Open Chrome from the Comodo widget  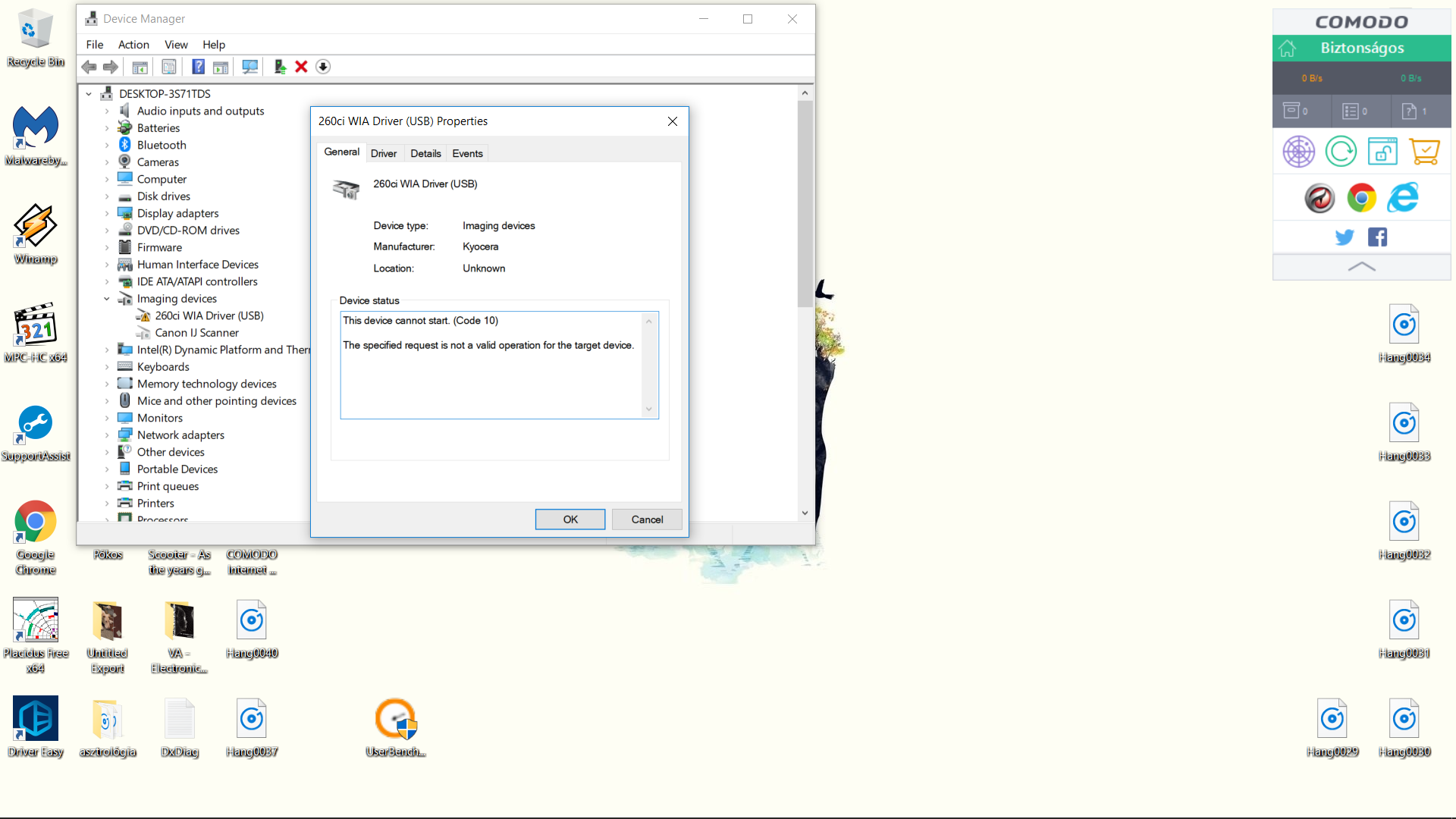click(1361, 198)
